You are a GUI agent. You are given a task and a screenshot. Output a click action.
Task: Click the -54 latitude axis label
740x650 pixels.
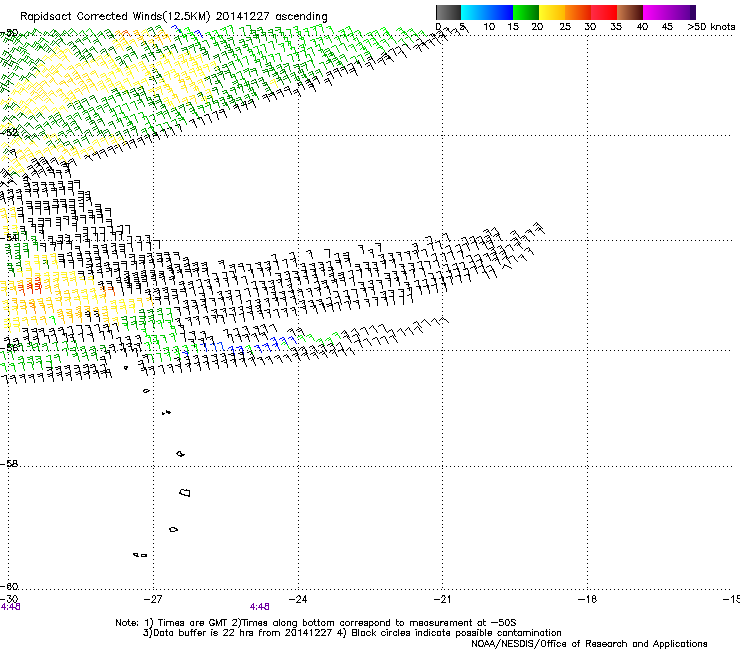9,237
